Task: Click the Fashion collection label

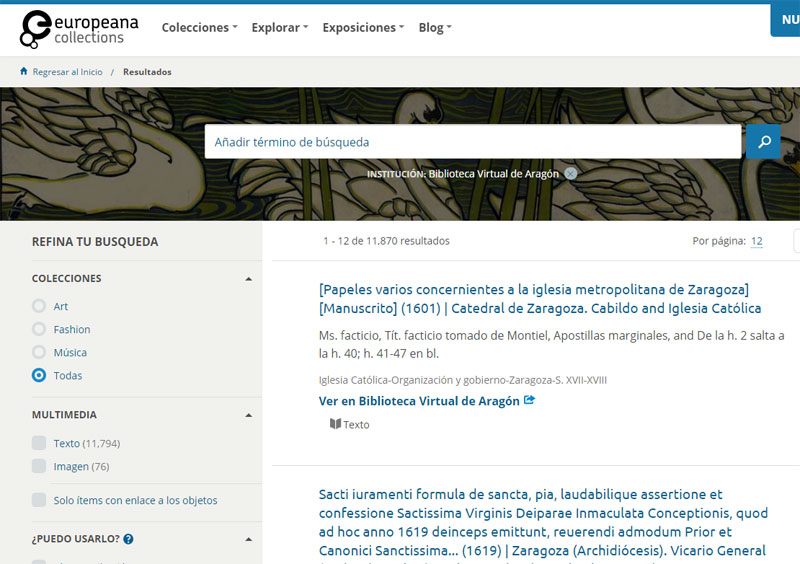Action: tap(72, 329)
